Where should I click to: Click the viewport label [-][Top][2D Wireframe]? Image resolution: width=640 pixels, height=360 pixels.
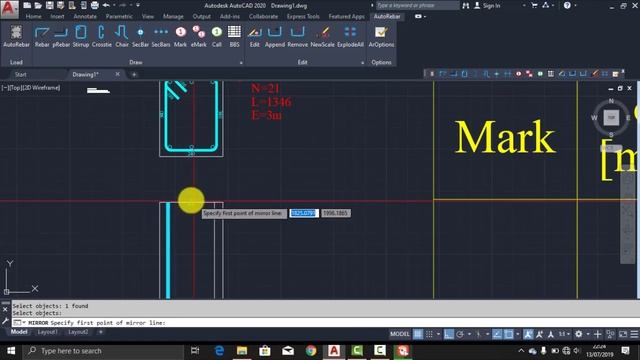pyautogui.click(x=31, y=88)
